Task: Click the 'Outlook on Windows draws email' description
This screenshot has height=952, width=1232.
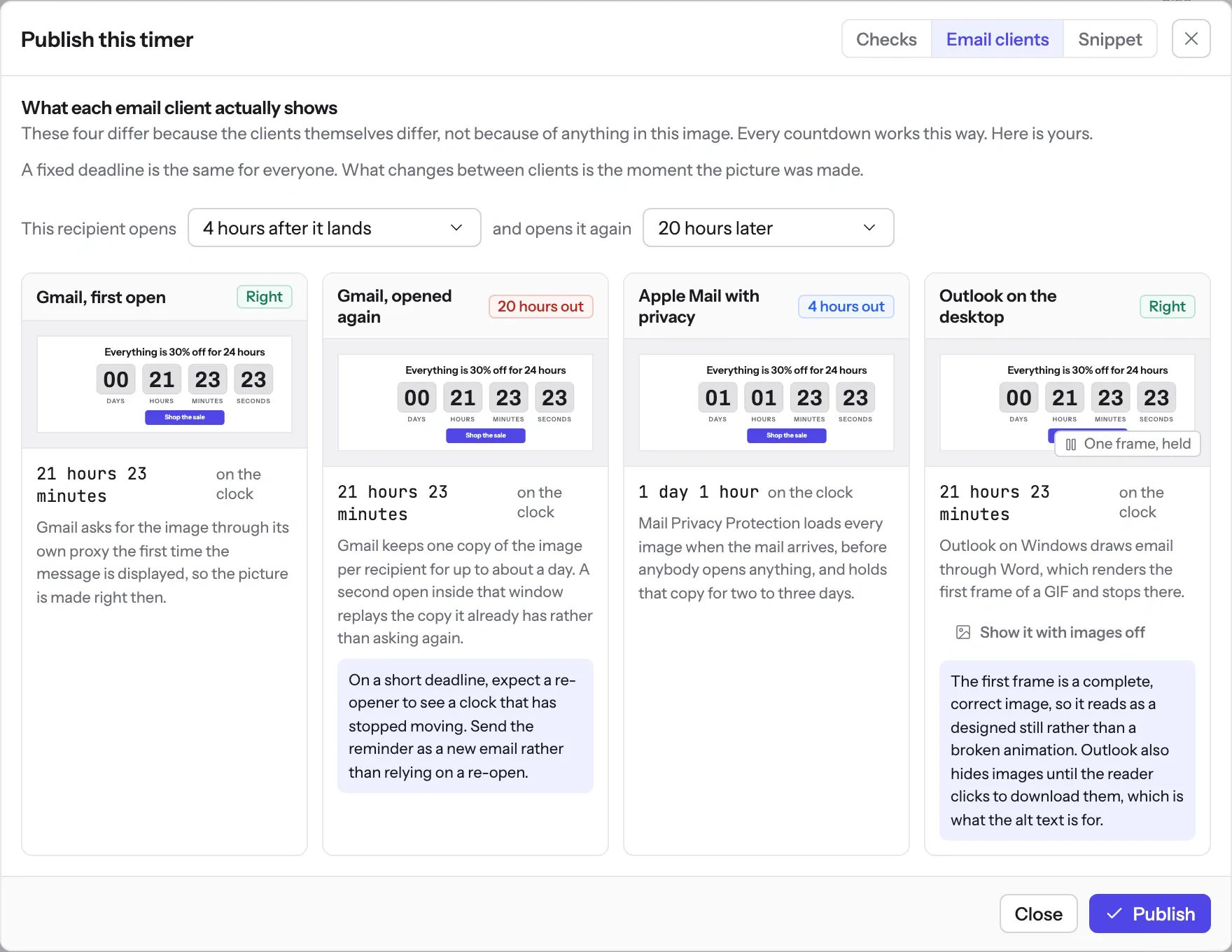Action: 1062,568
